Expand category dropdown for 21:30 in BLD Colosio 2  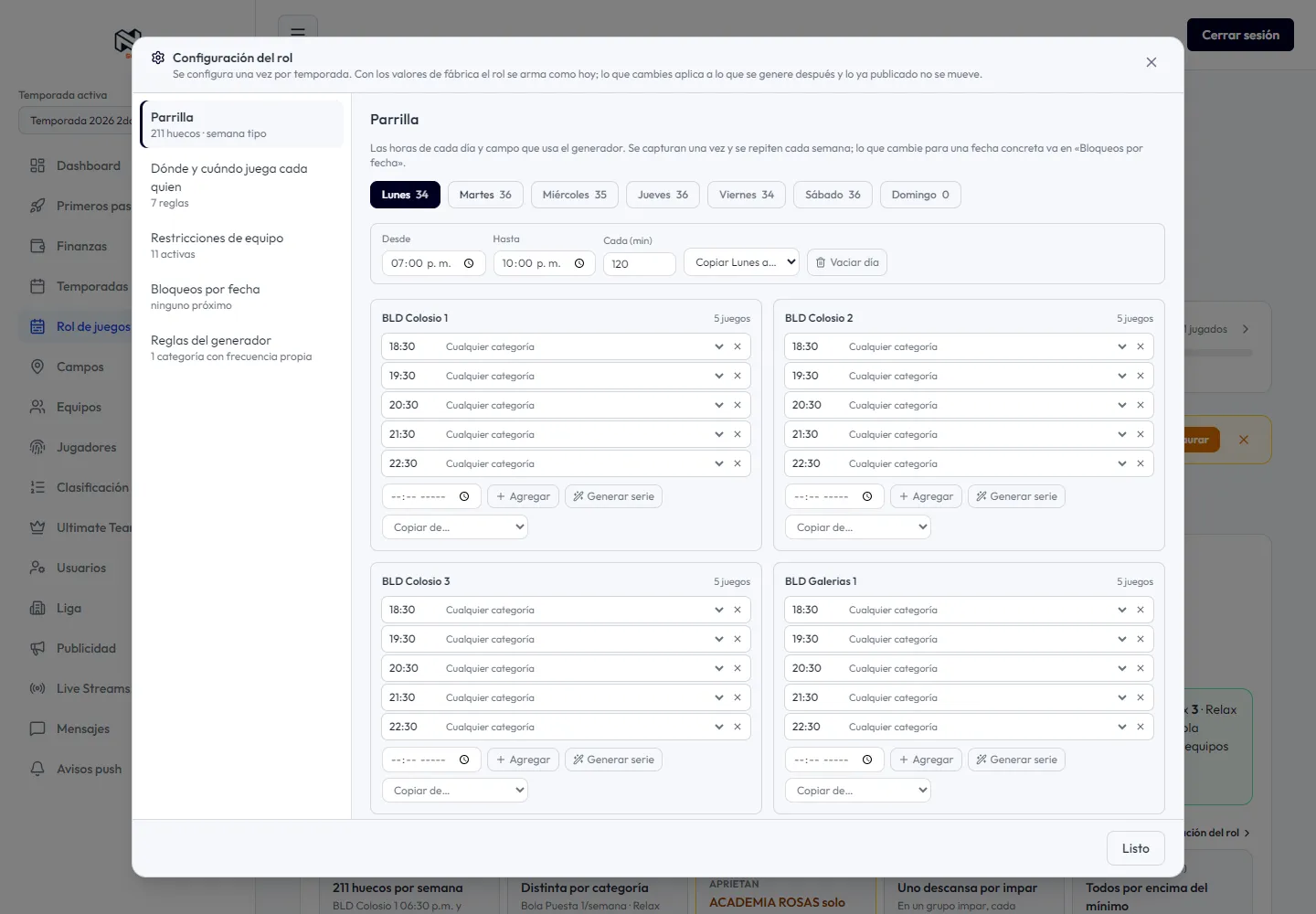(1122, 434)
